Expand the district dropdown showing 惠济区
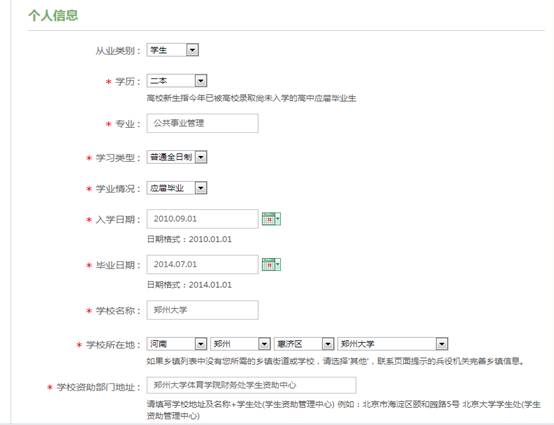Screen dimensions: 554x425 coord(304,344)
